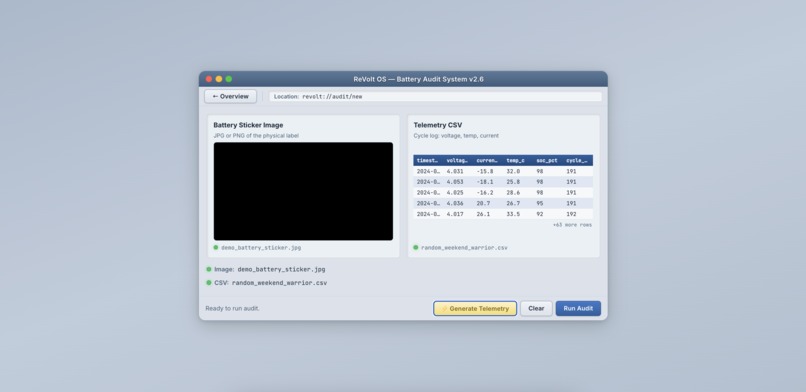Click the soc_pct column header
This screenshot has height=392, width=806.
click(547, 160)
